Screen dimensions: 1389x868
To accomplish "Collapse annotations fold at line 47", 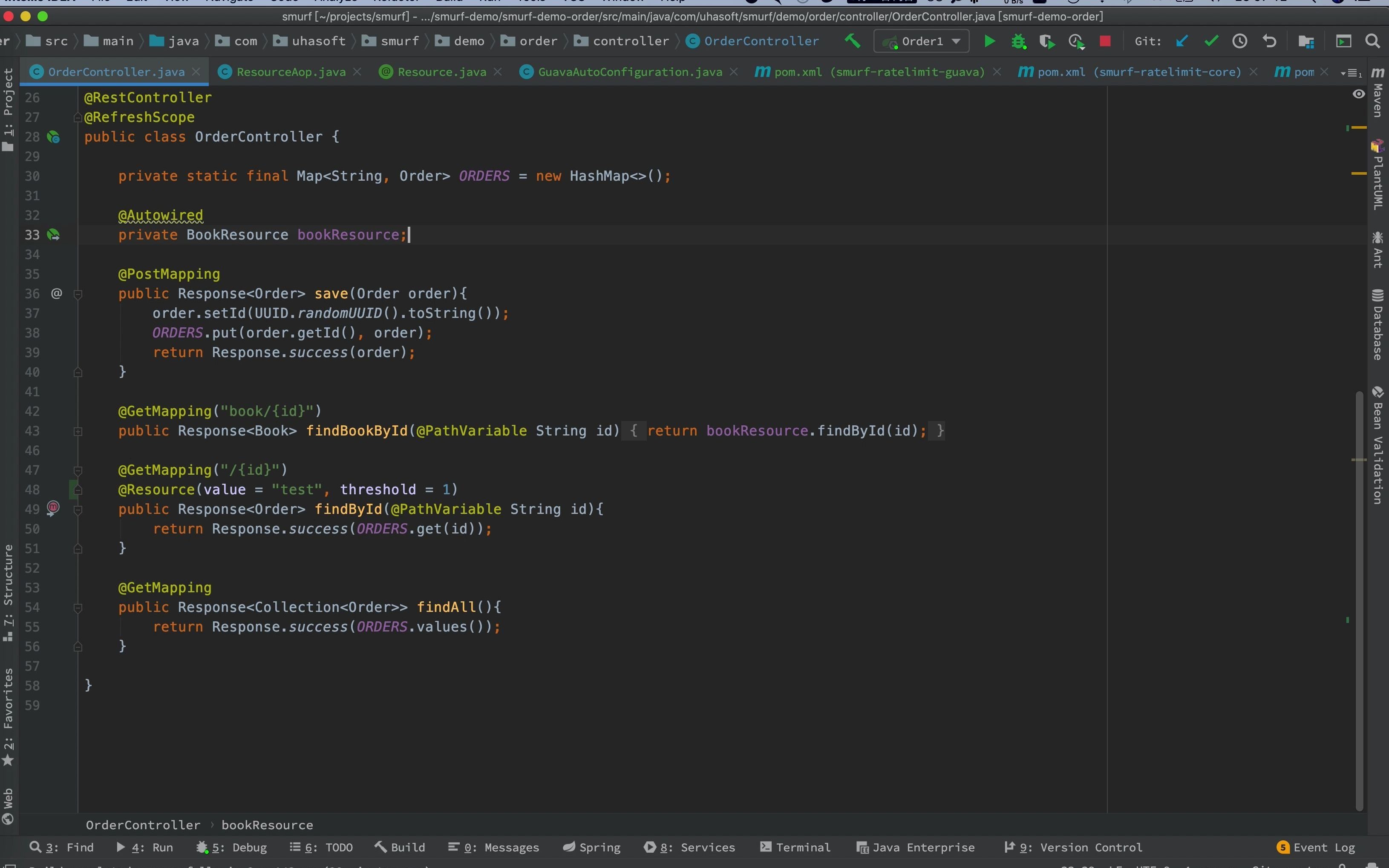I will [78, 471].
